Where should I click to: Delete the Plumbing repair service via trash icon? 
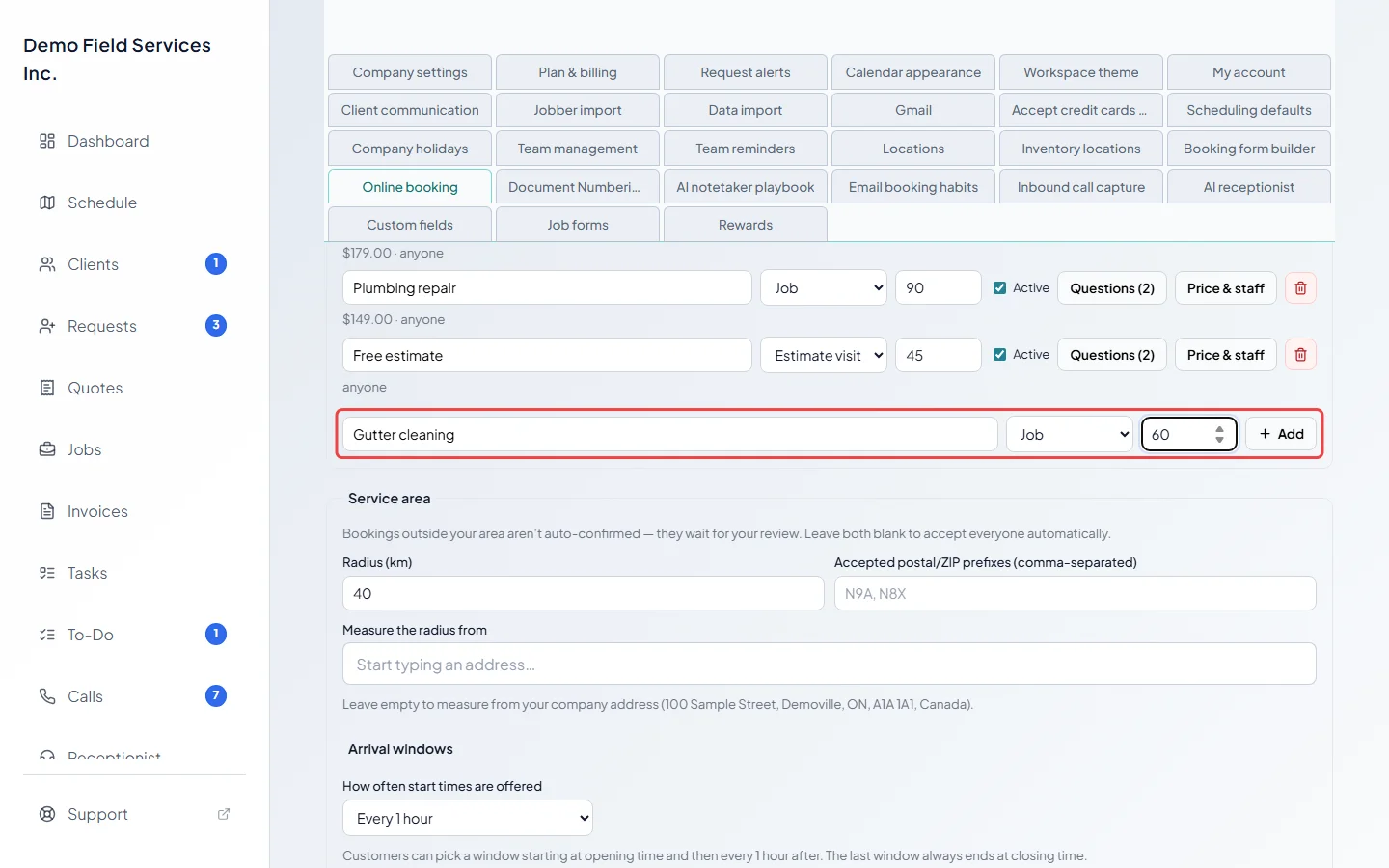point(1300,288)
